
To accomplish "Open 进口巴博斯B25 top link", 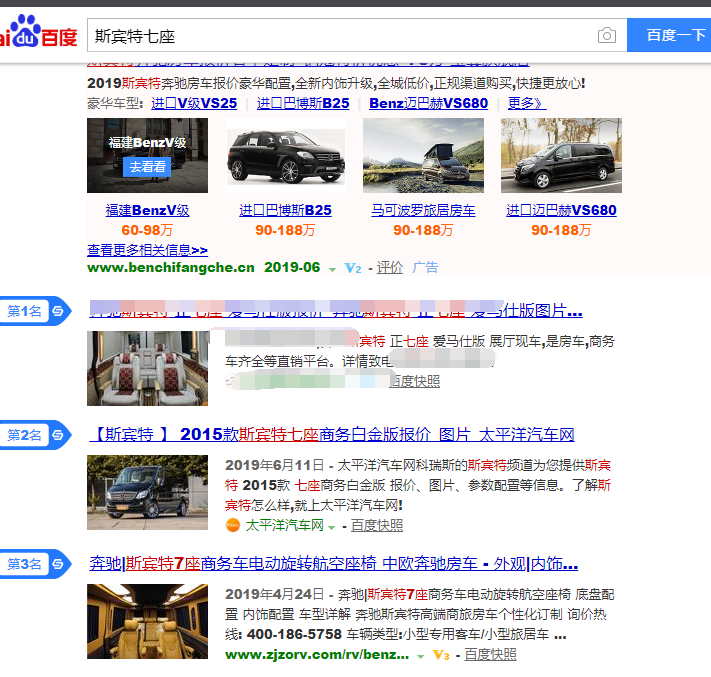I will (x=303, y=103).
